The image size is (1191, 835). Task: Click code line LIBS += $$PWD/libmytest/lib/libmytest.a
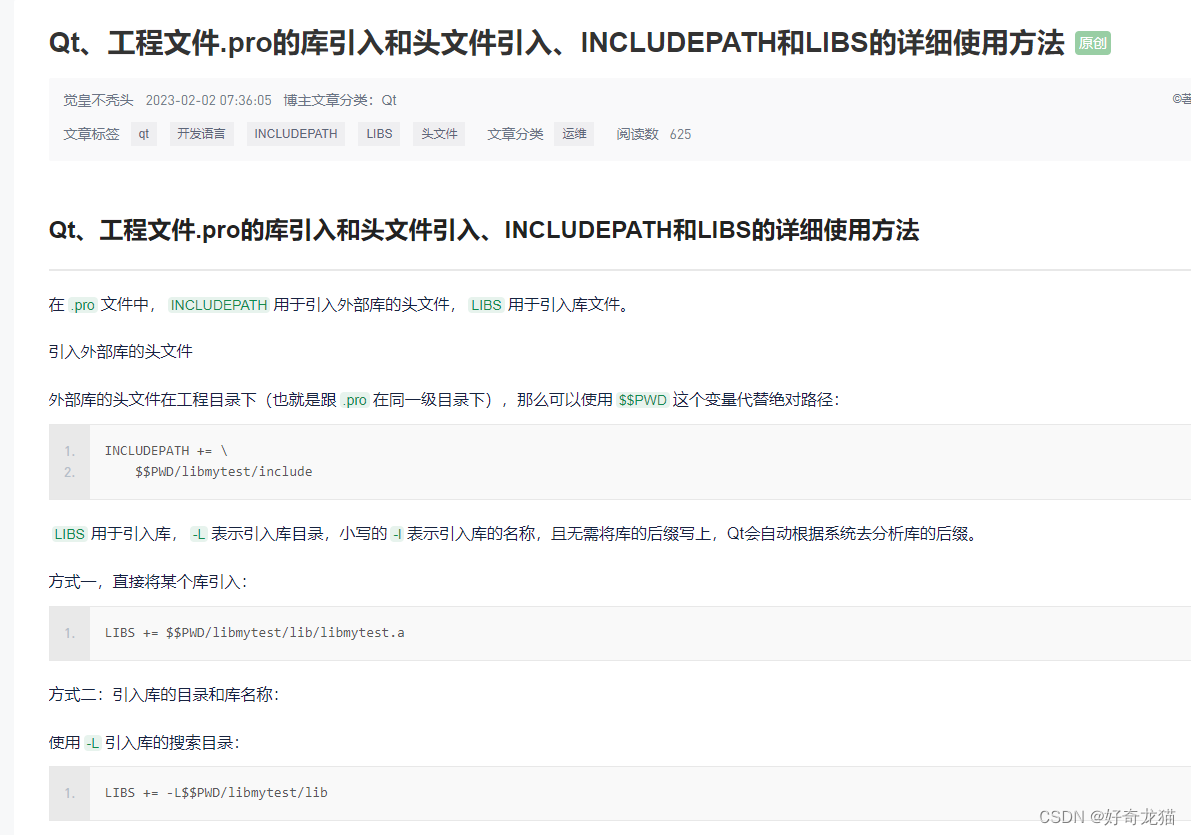(x=254, y=633)
